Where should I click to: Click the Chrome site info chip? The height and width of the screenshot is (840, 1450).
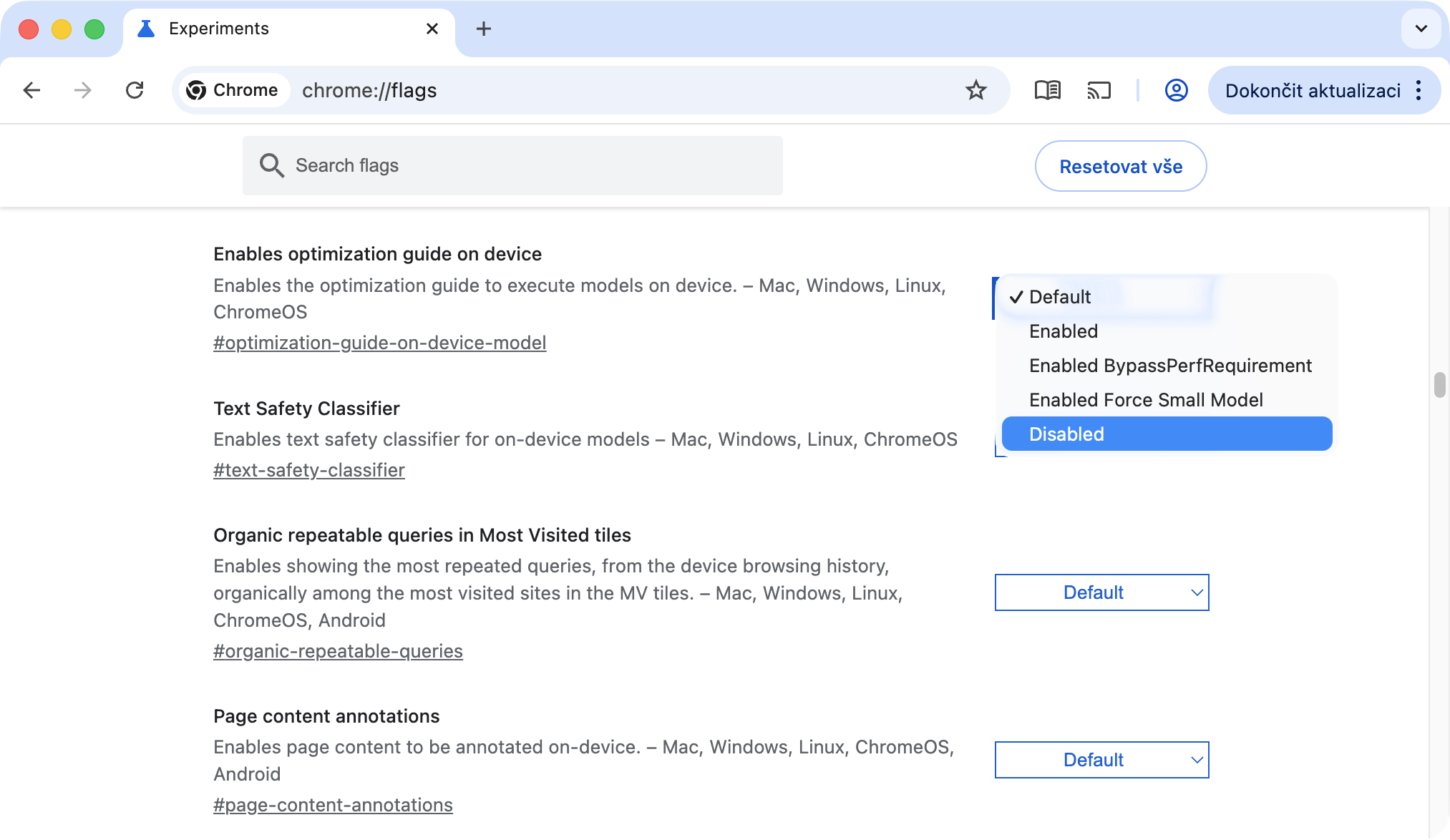[233, 90]
